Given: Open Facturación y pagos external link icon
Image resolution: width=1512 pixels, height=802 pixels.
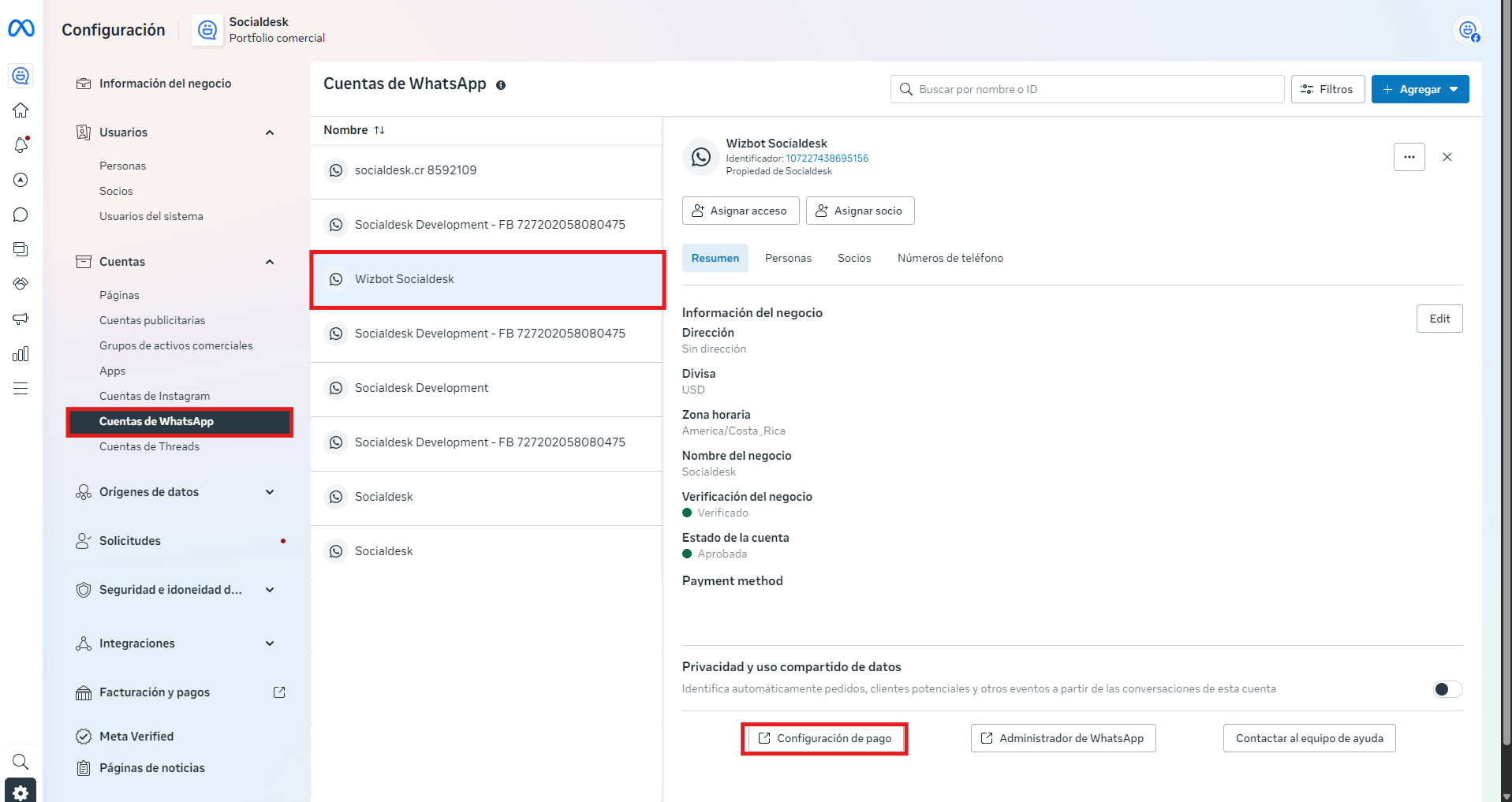Looking at the screenshot, I should (x=279, y=692).
